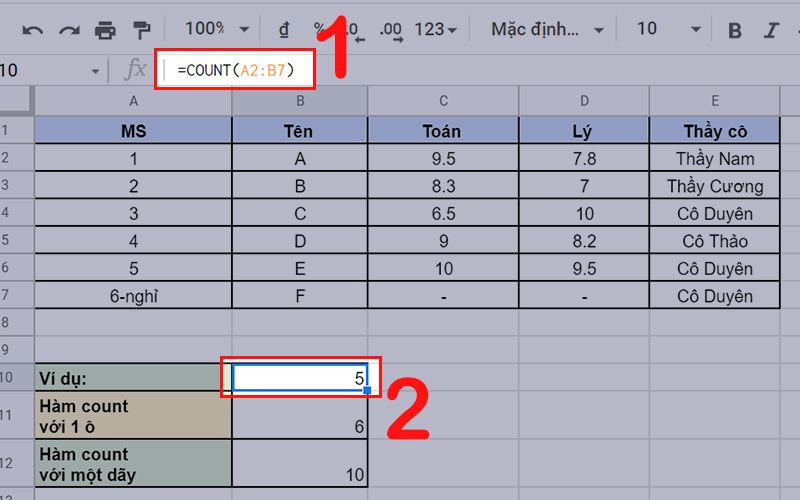Open the Mặc định font dropdown
Viewport: 800px width, 500px height.
[547, 30]
